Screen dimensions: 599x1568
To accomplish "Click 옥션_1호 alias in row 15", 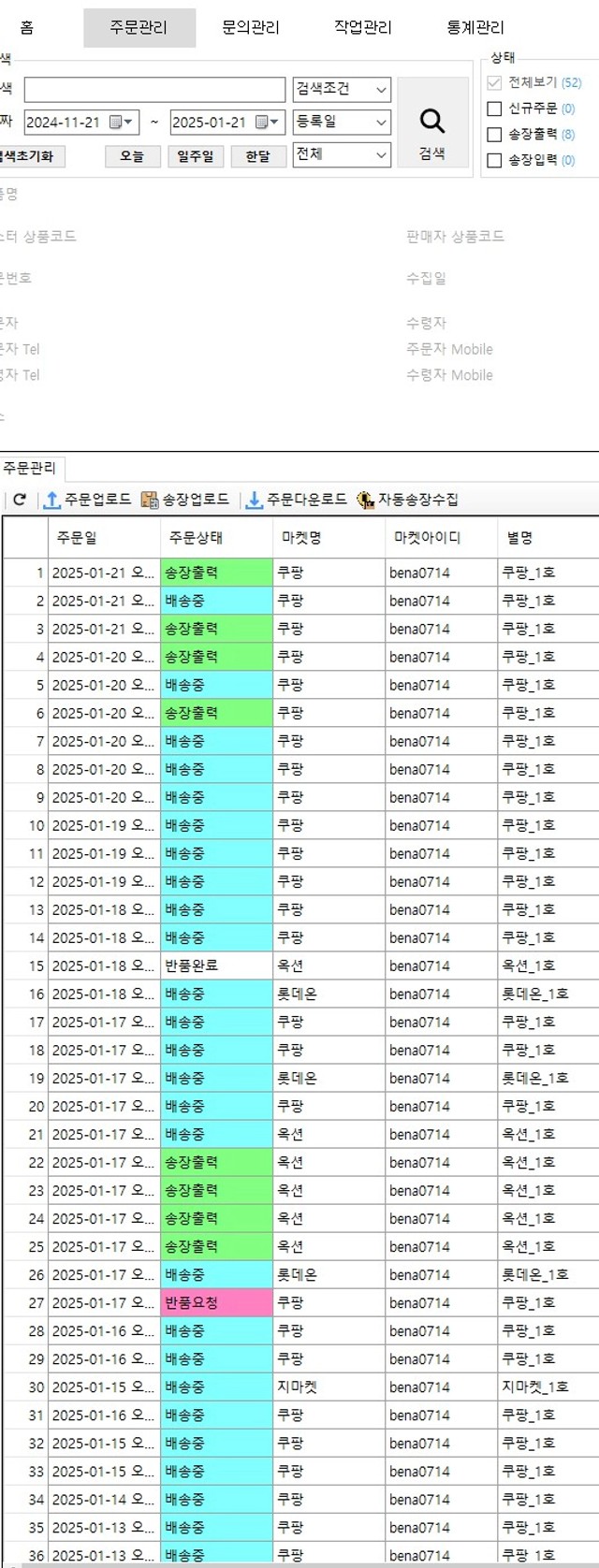I will [548, 965].
